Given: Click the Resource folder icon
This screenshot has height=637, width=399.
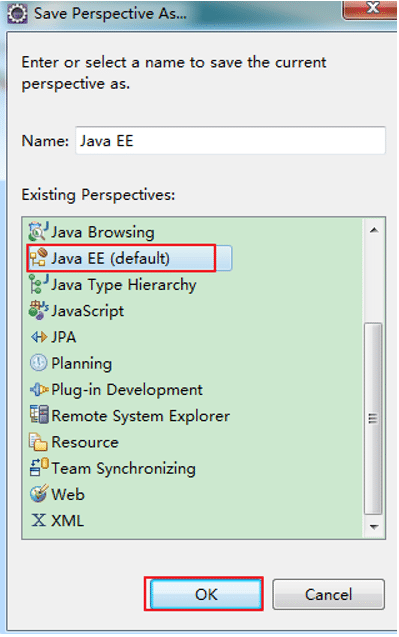Looking at the screenshot, I should (x=38, y=442).
